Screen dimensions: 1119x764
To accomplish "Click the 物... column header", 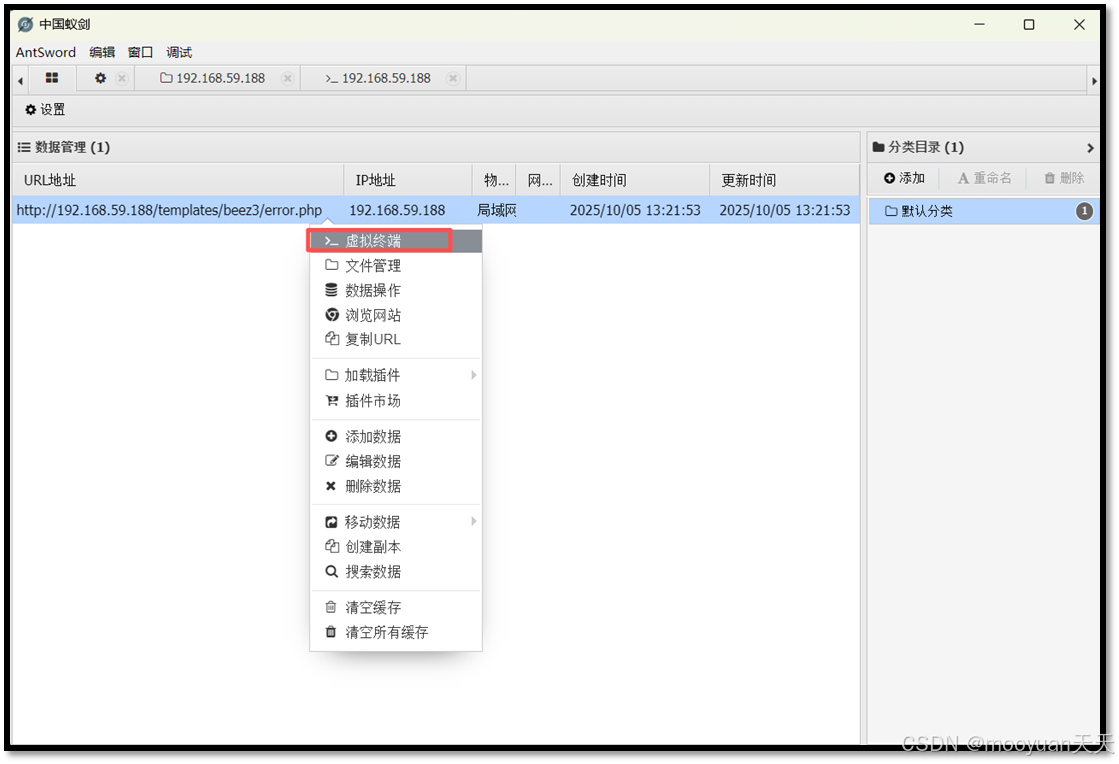I will tap(496, 180).
